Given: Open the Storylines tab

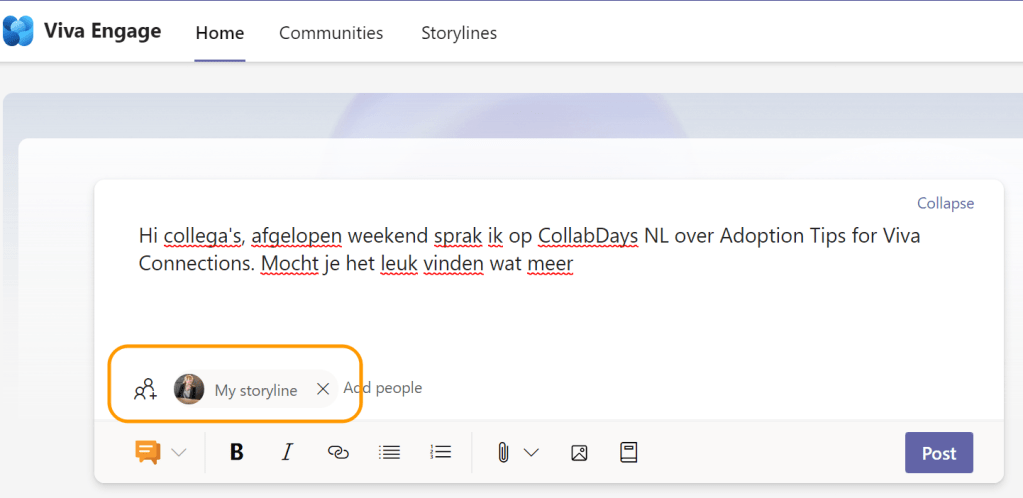Looking at the screenshot, I should 459,33.
